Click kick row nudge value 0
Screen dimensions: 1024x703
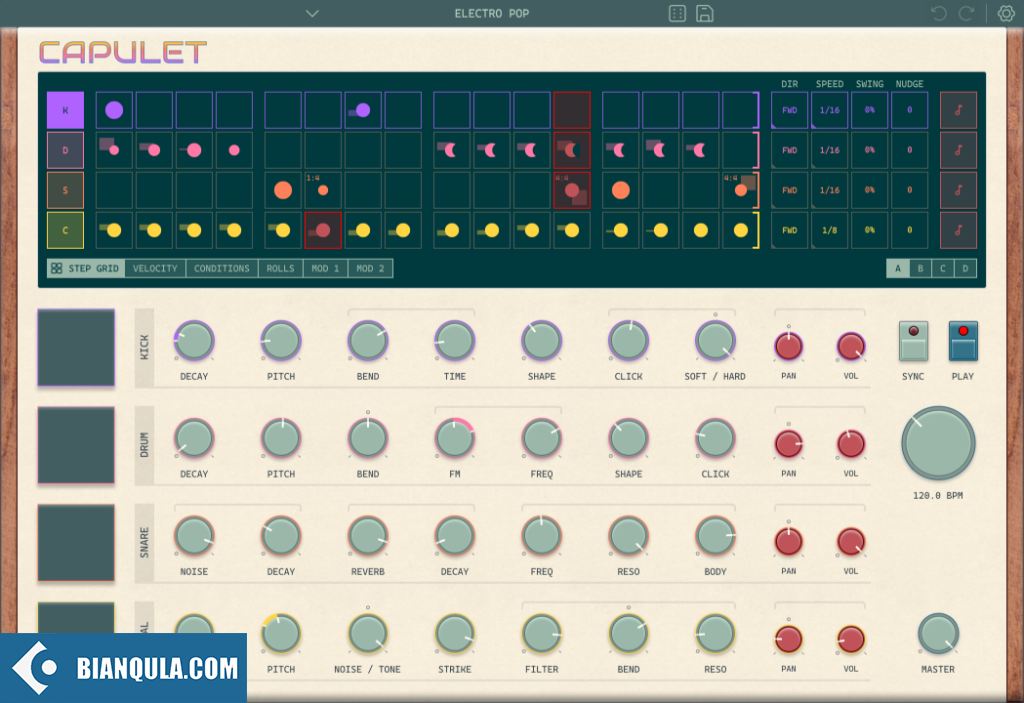pyautogui.click(x=909, y=110)
